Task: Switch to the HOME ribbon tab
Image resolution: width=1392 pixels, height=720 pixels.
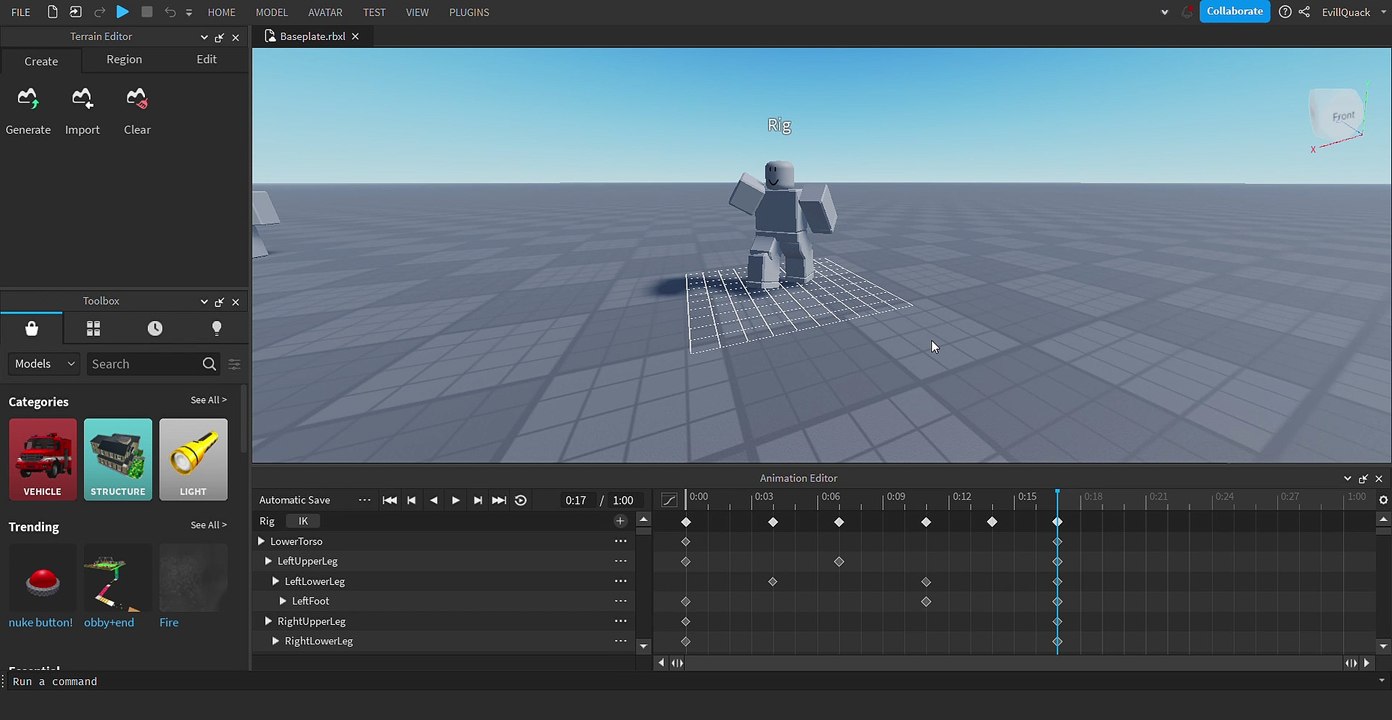Action: (x=222, y=12)
